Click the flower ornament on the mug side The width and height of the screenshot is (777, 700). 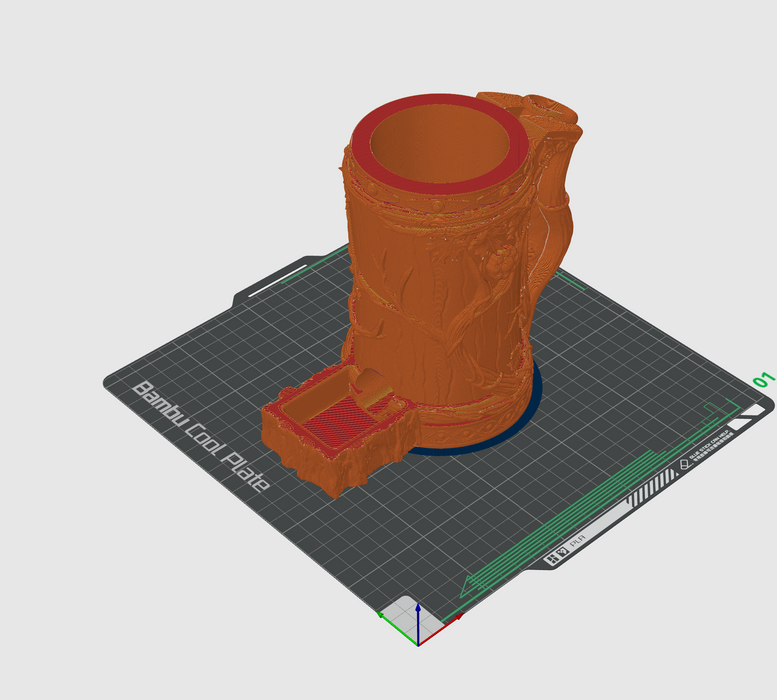point(500,262)
